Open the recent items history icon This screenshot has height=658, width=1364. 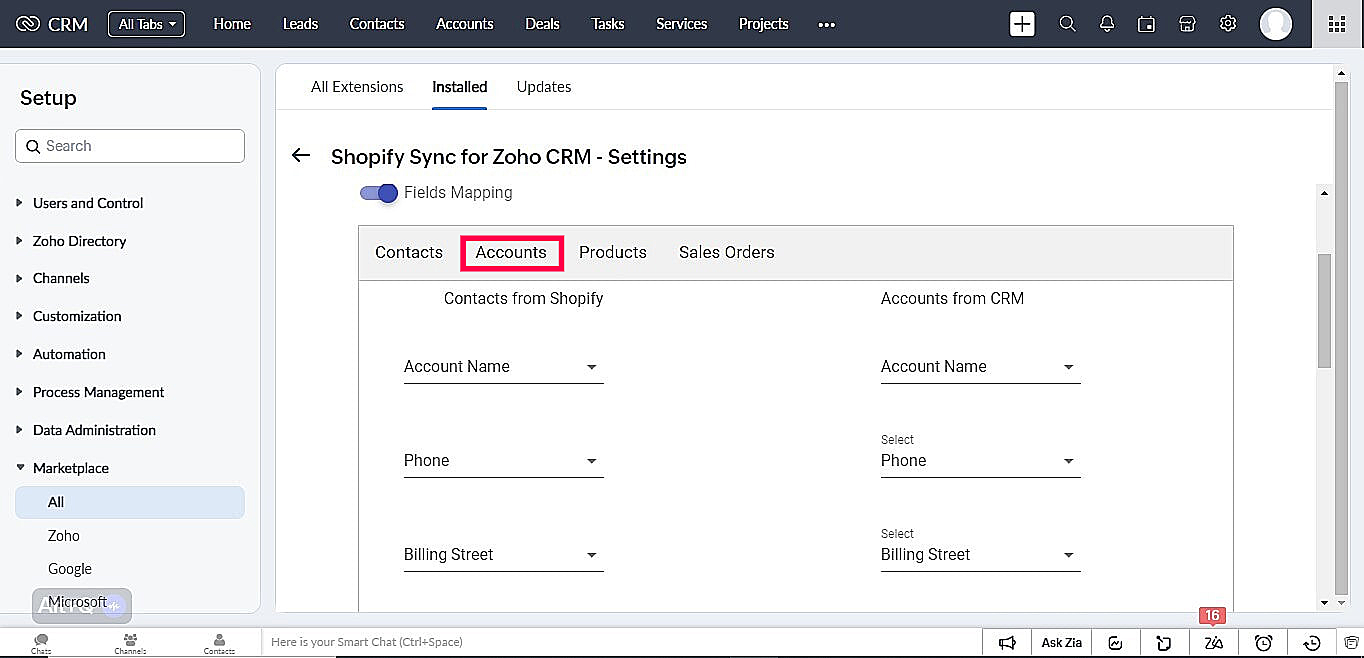click(x=1313, y=643)
